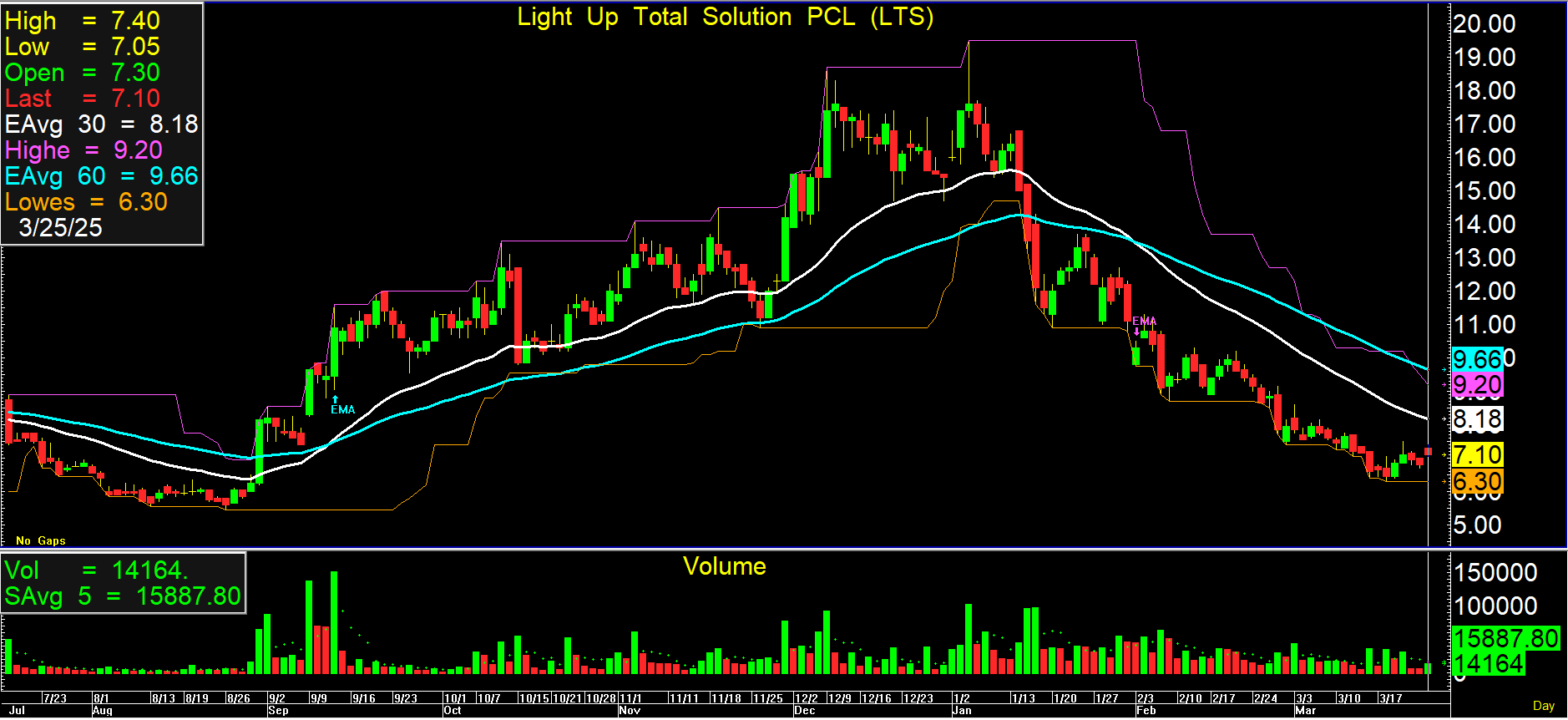The height and width of the screenshot is (720, 1568).
Task: Click the 16.00 price axis label
Action: [x=1485, y=158]
